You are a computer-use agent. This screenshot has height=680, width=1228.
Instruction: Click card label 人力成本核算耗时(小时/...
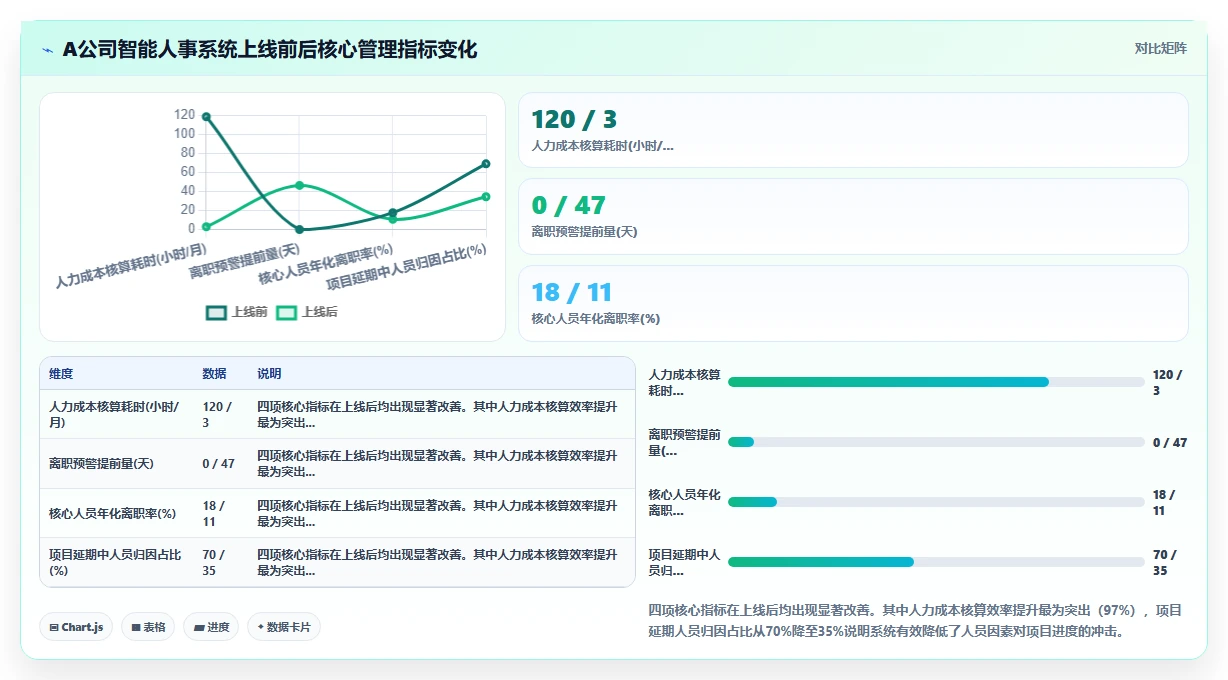pyautogui.click(x=603, y=146)
